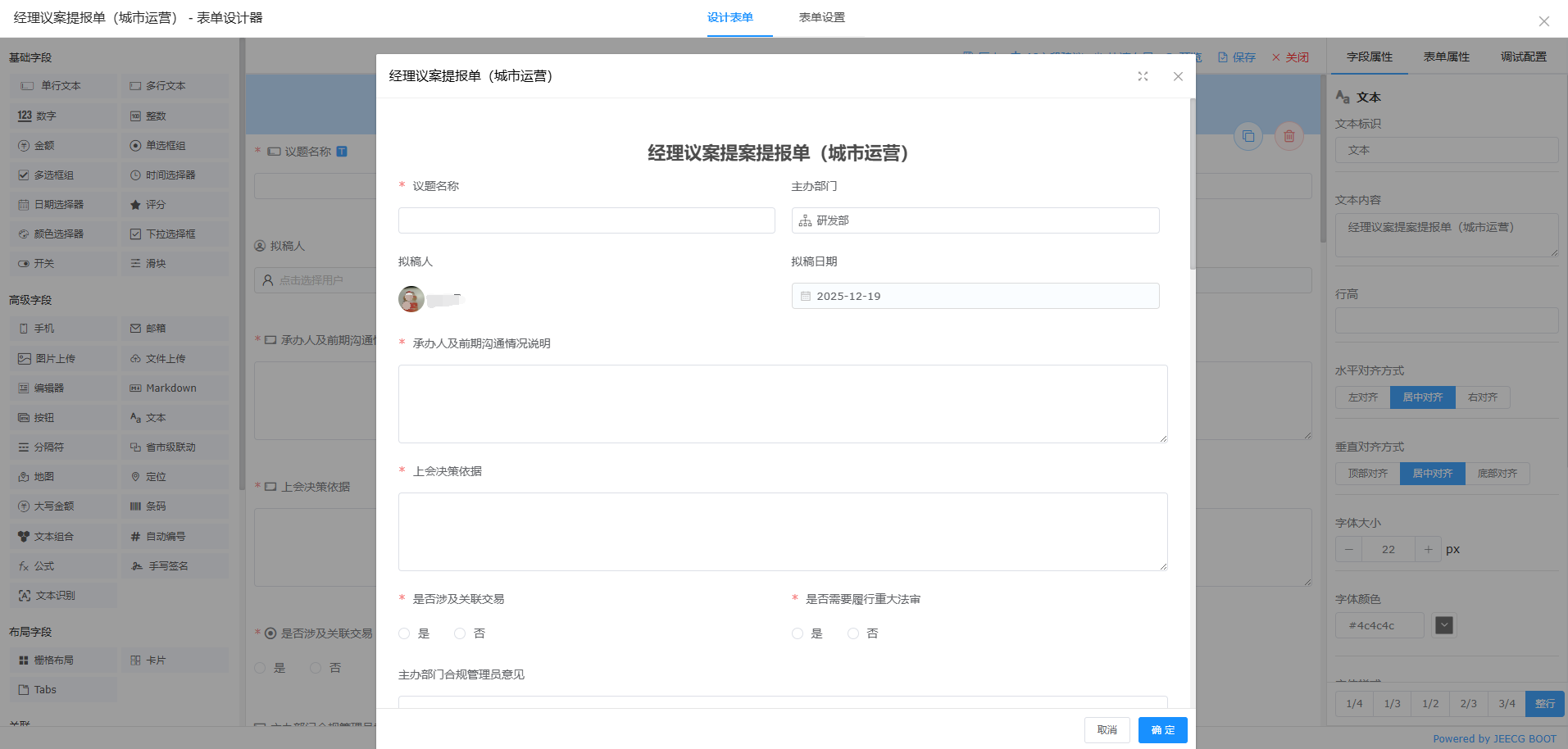Switch to the 表单设置 tab
The image size is (1568, 749).
822,17
